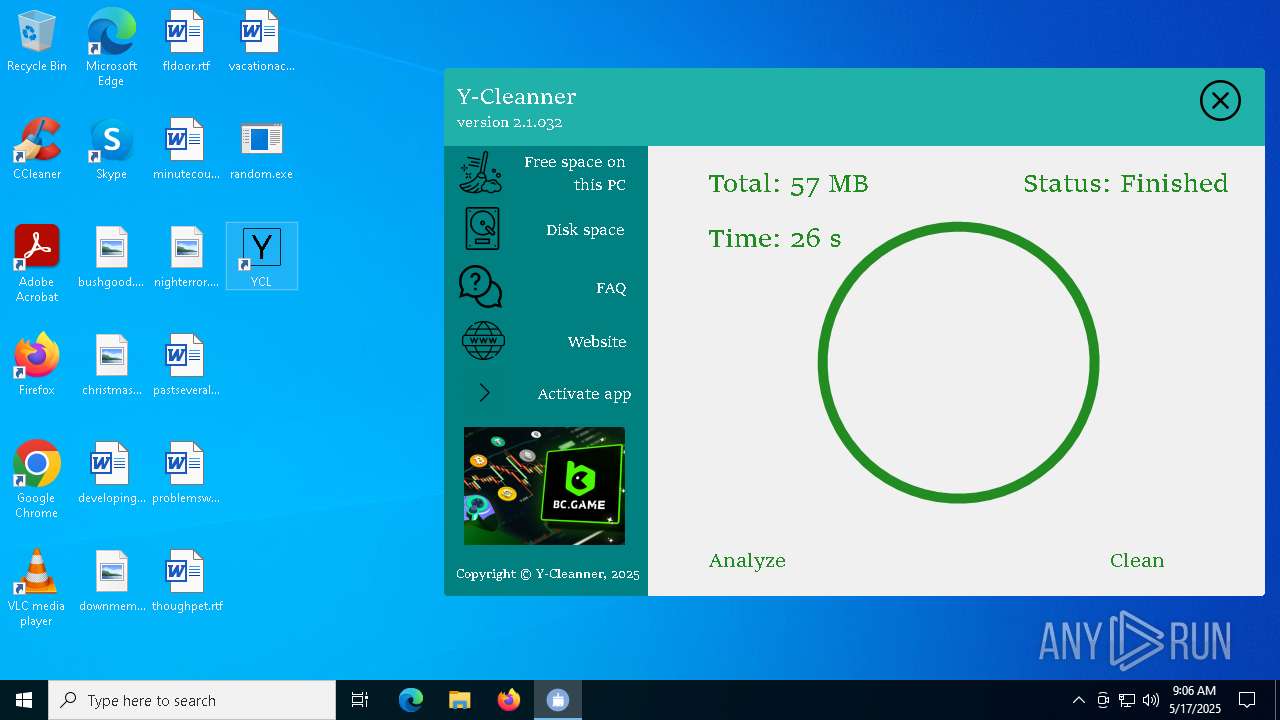
Task: Select the Activate app option
Action: [584, 394]
